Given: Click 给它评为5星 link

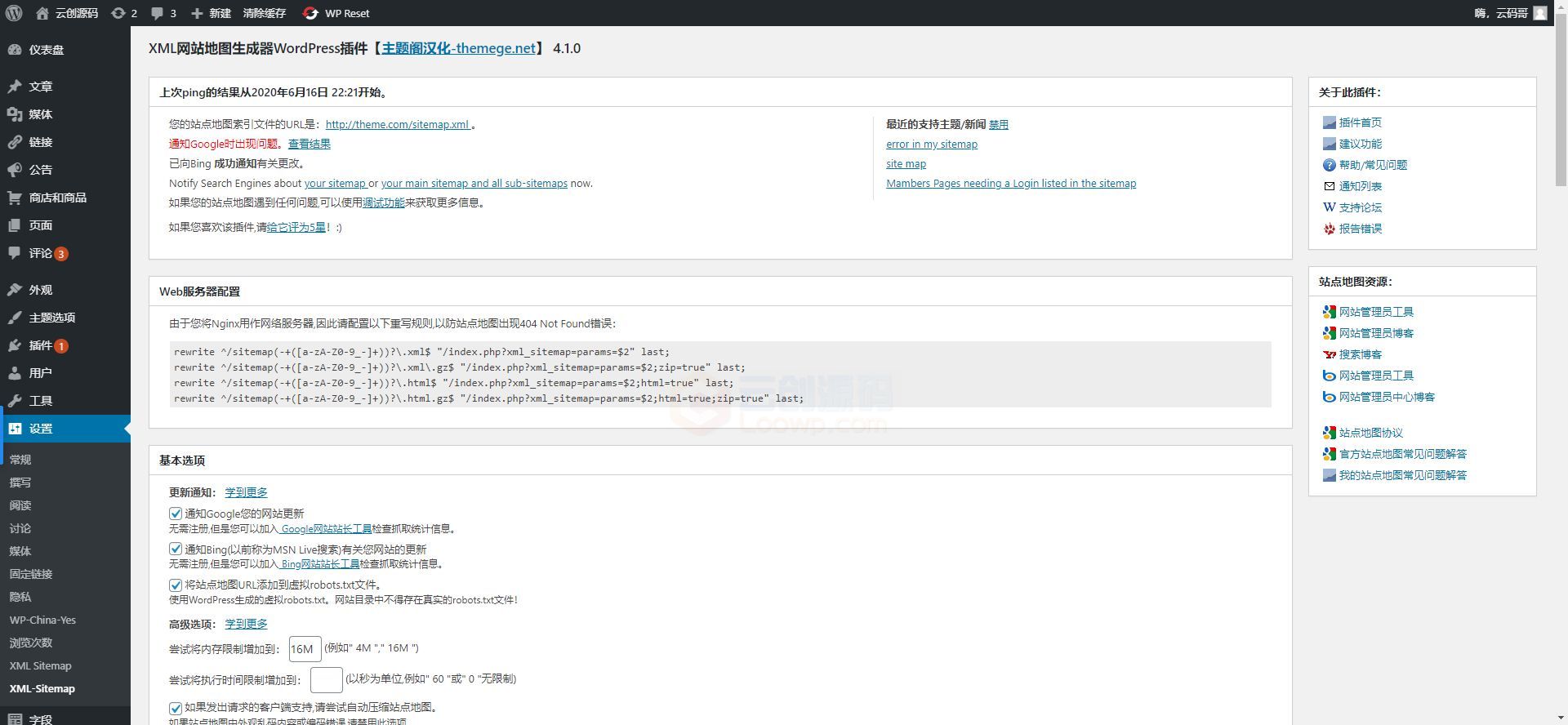Looking at the screenshot, I should point(296,227).
